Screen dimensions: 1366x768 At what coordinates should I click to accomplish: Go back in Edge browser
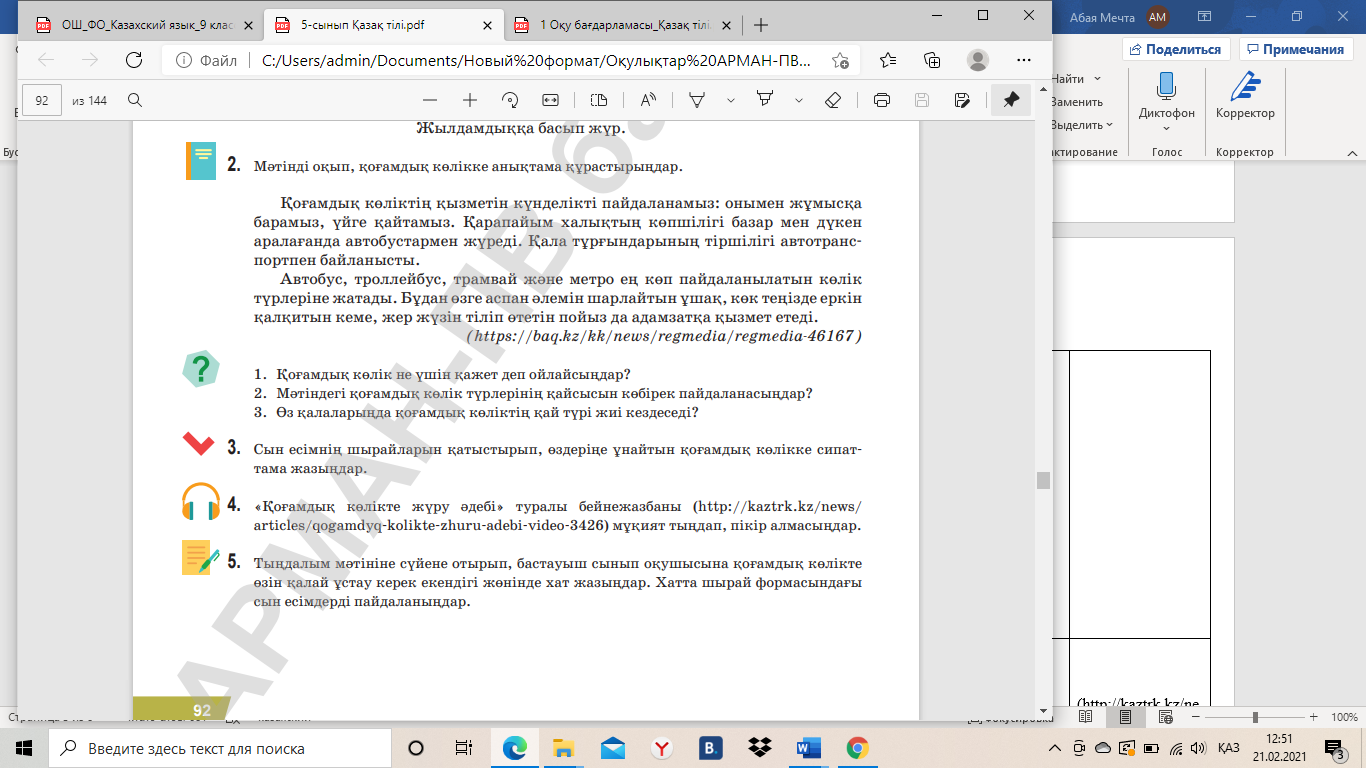46,60
